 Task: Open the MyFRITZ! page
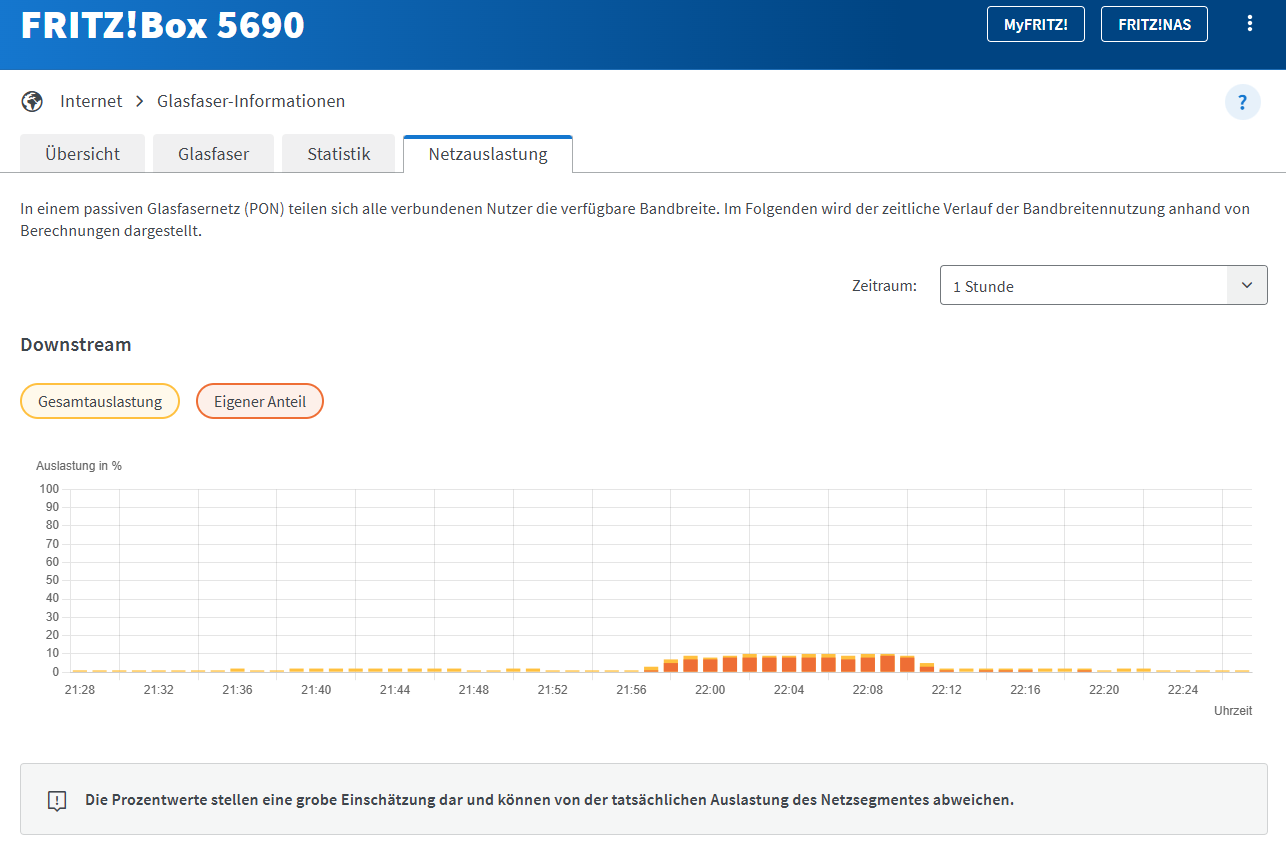[x=1036, y=24]
